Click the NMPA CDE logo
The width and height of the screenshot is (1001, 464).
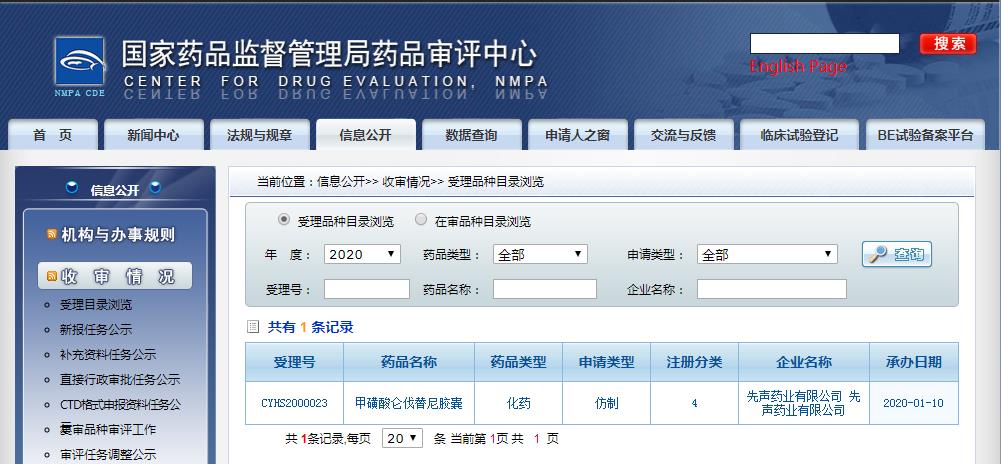(x=80, y=66)
